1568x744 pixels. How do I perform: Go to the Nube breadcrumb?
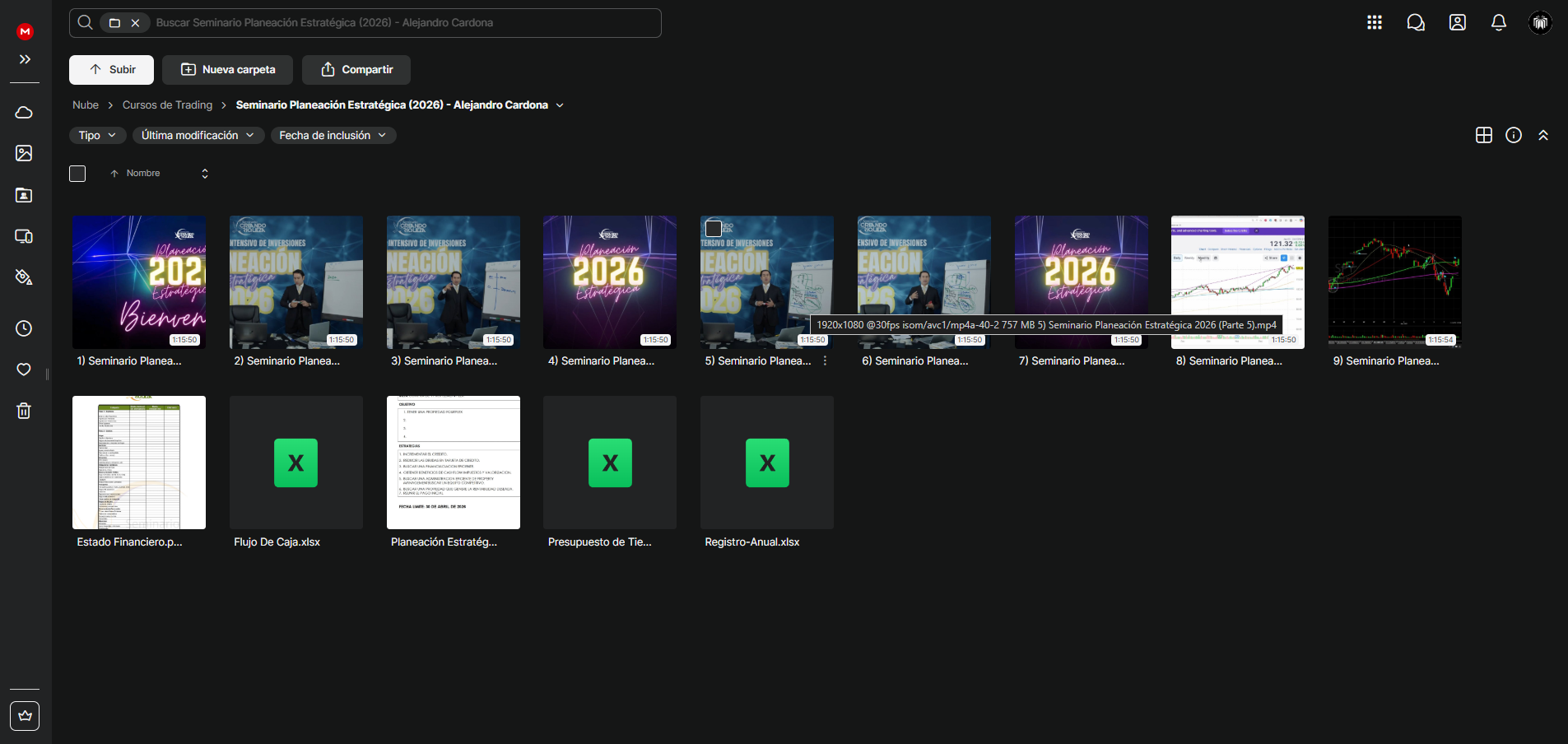86,105
